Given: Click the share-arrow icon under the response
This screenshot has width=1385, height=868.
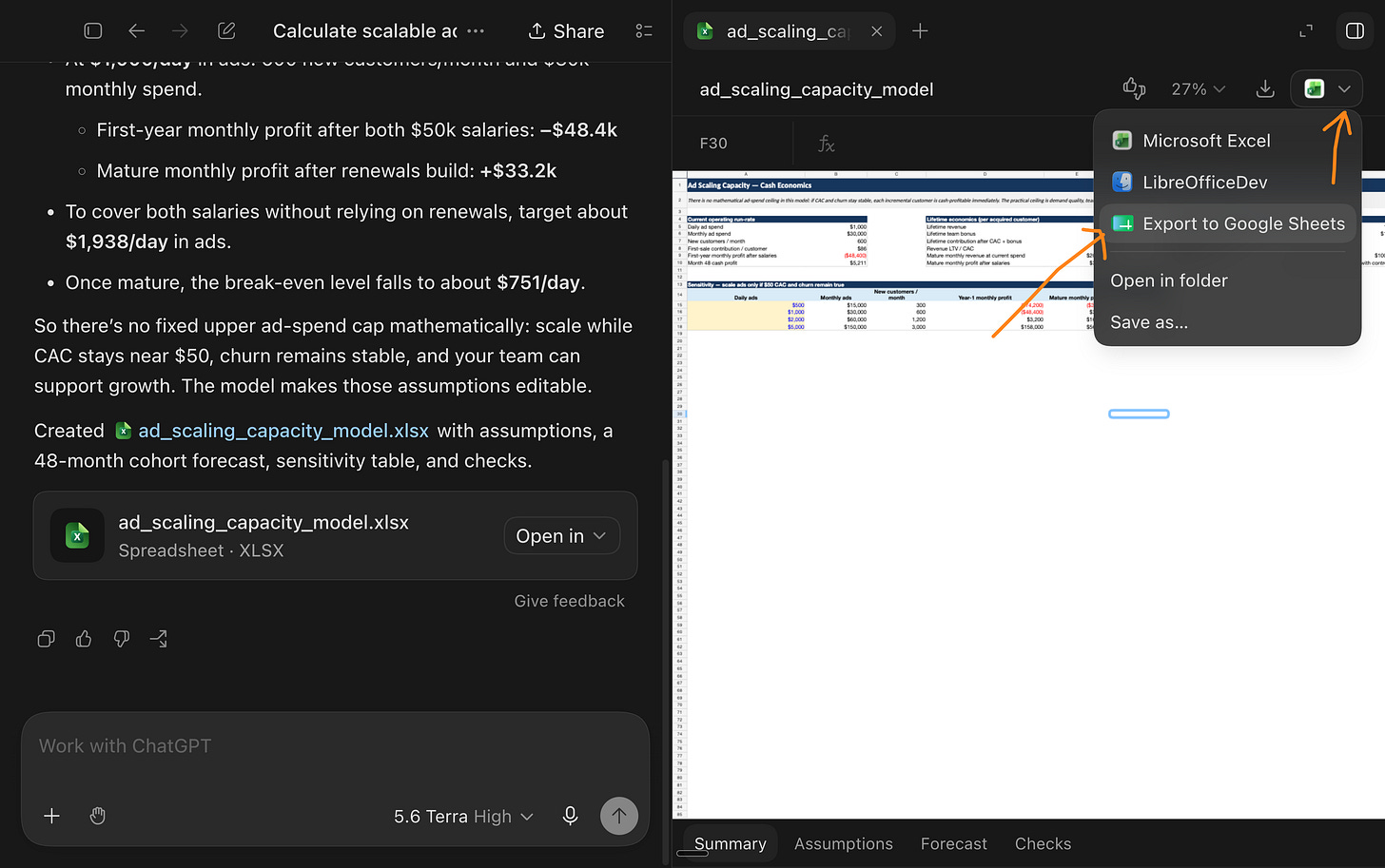Looking at the screenshot, I should point(159,639).
